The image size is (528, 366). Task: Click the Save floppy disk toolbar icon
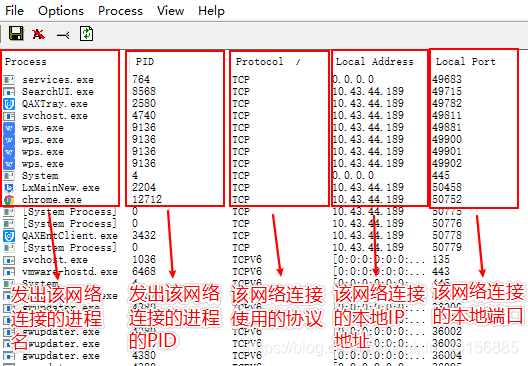tap(16, 34)
